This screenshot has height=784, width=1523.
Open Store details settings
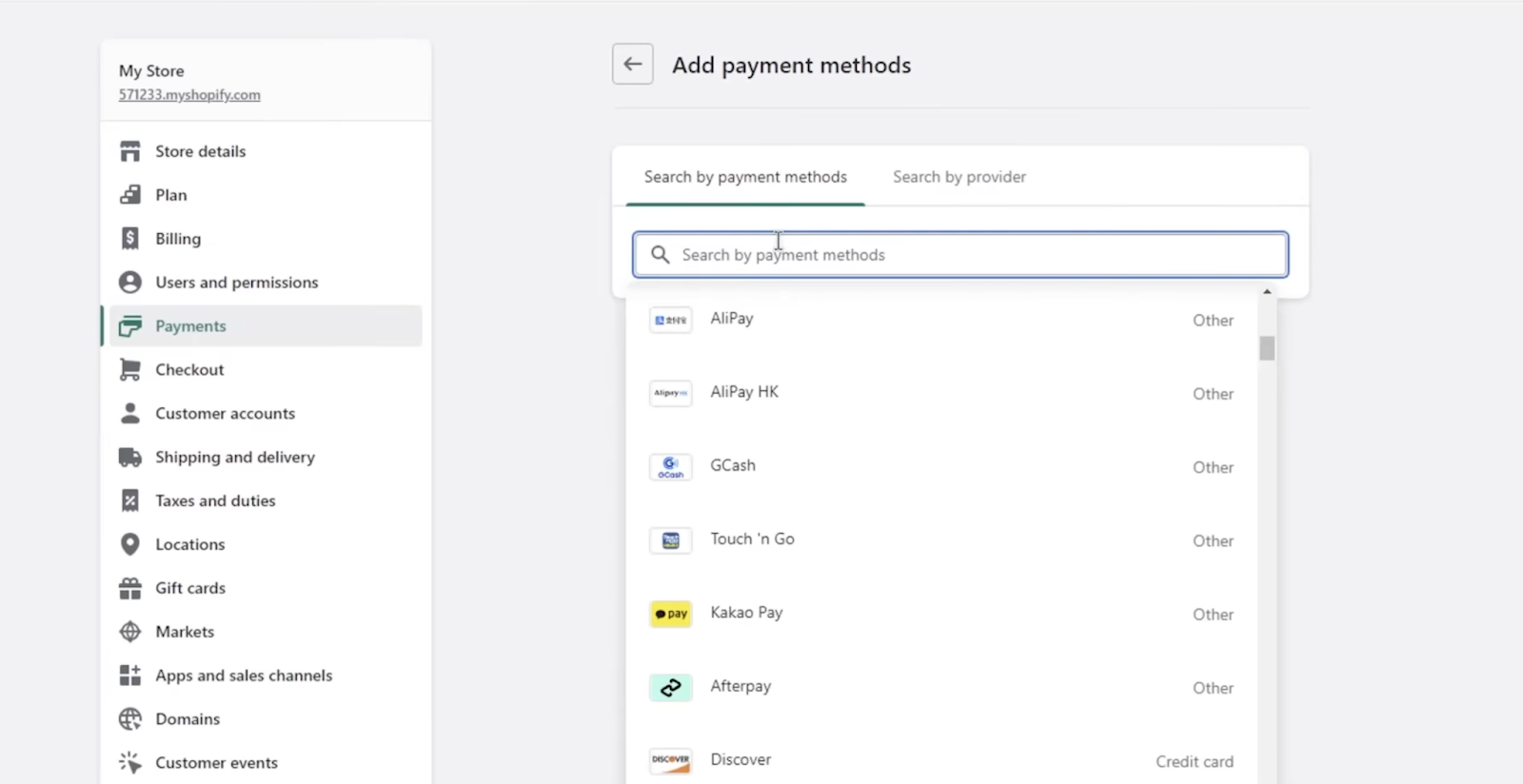(x=266, y=151)
